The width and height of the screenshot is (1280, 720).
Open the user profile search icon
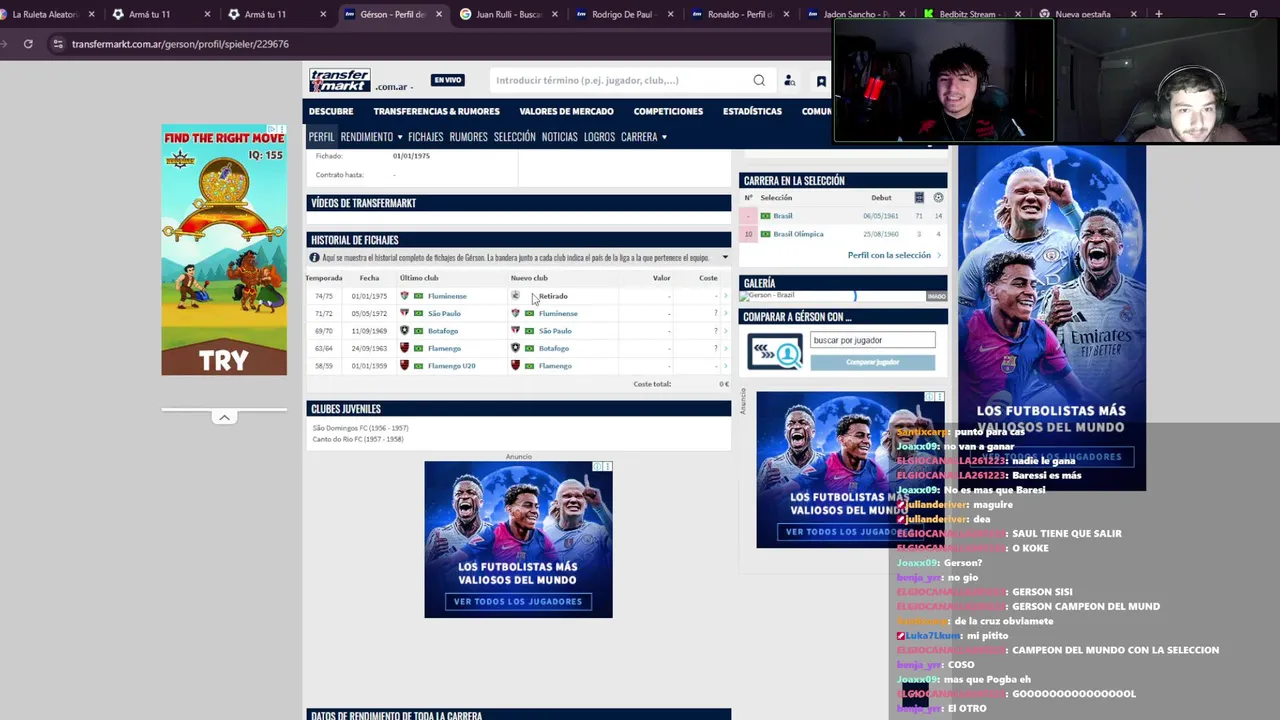tap(789, 81)
